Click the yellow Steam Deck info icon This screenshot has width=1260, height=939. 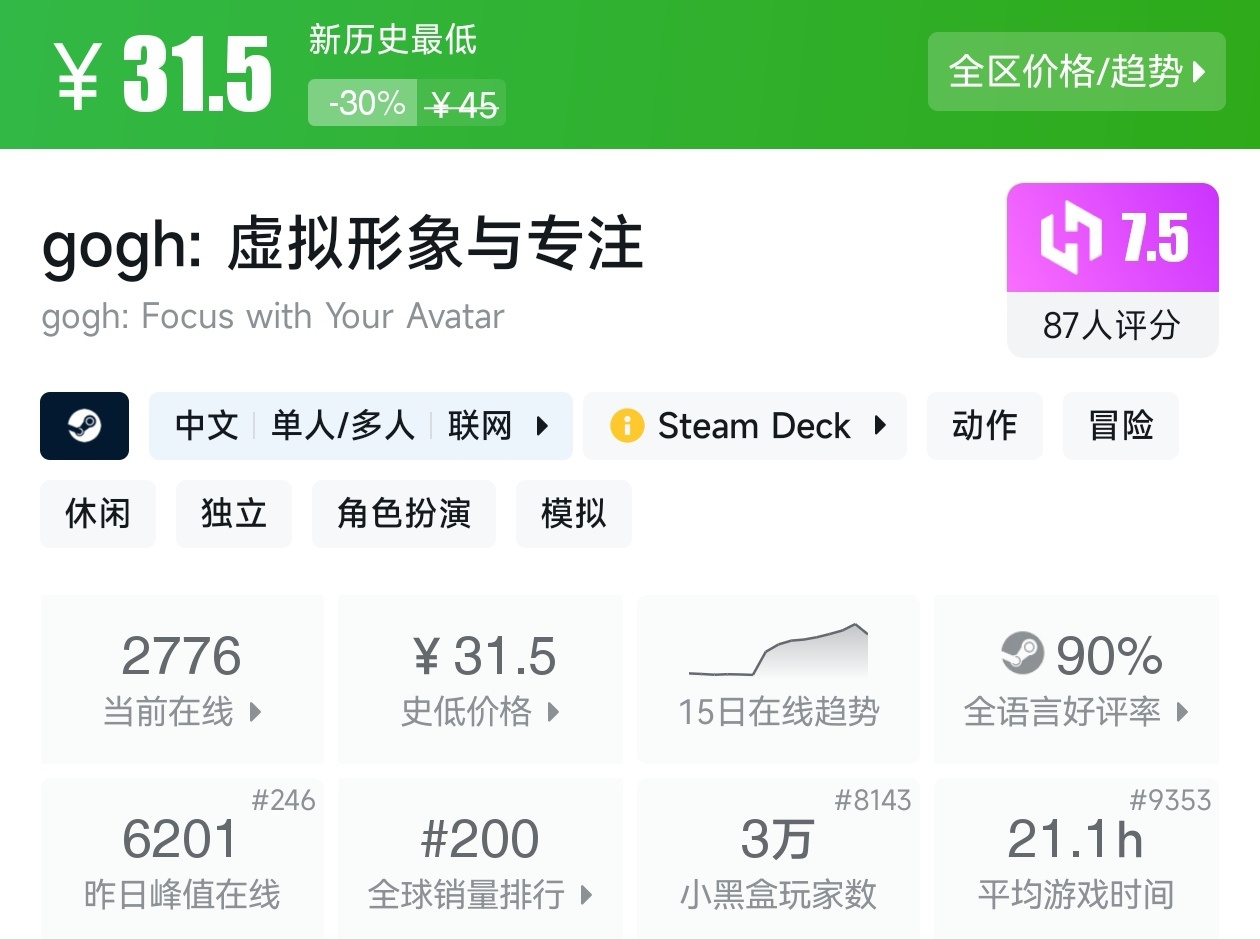[627, 426]
